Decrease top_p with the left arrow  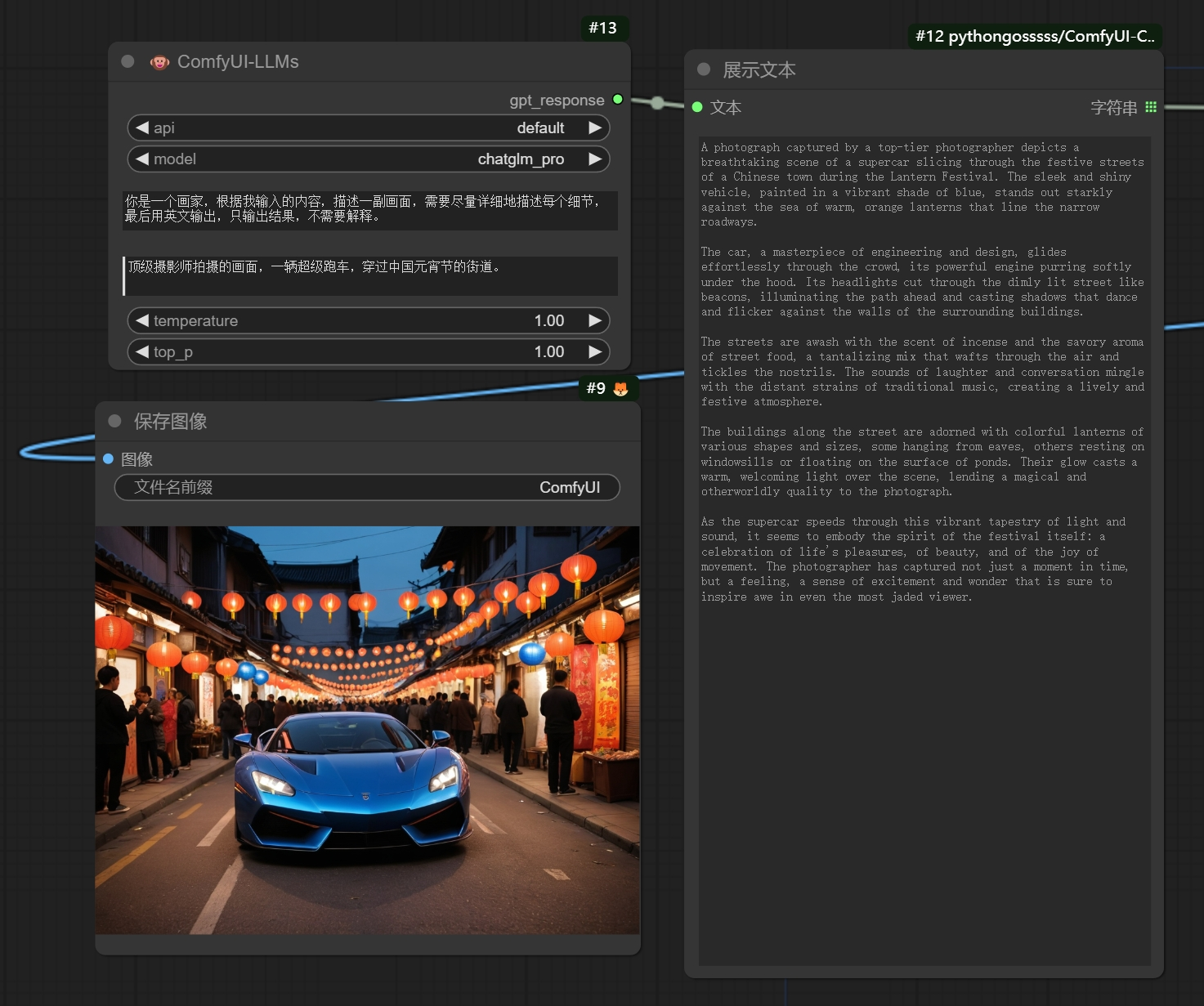[142, 351]
